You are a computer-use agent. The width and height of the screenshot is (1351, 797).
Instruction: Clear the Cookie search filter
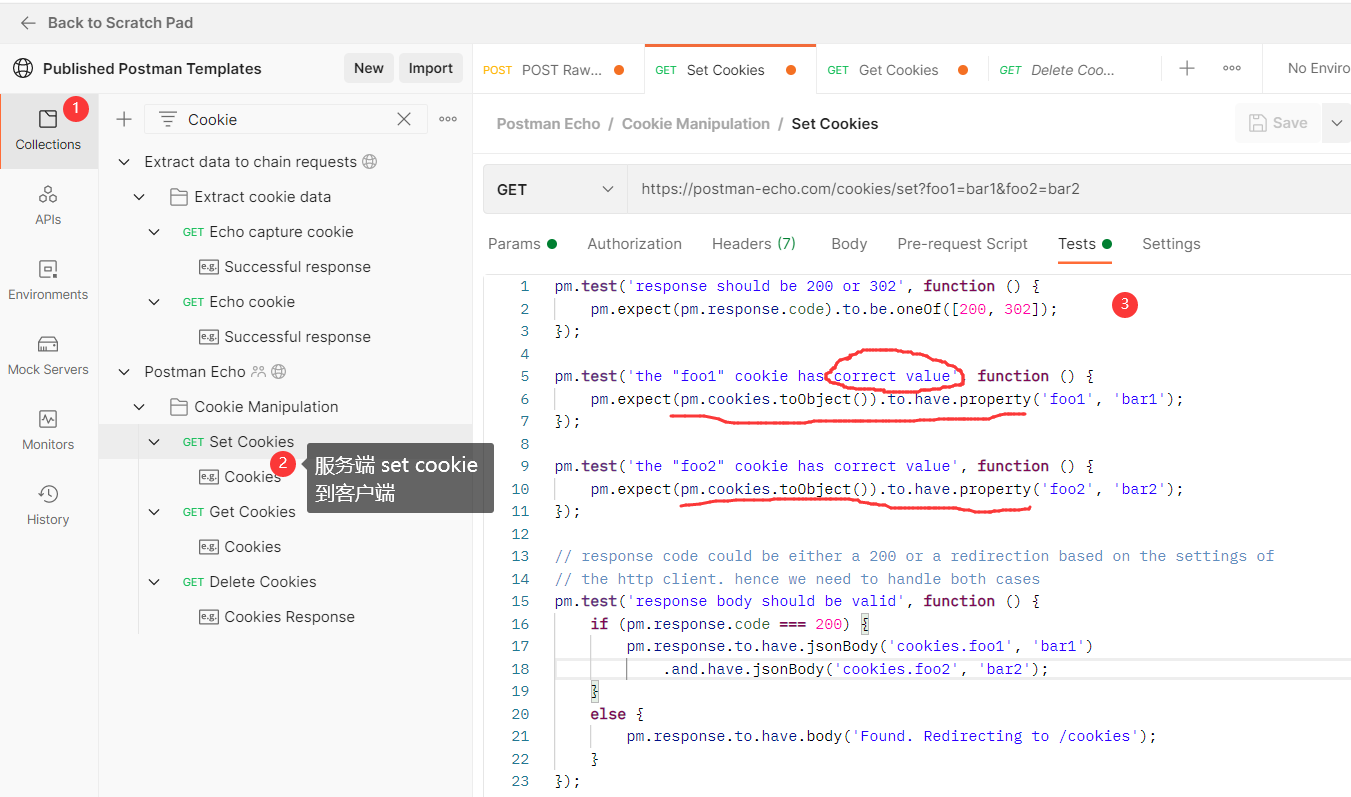coord(404,119)
